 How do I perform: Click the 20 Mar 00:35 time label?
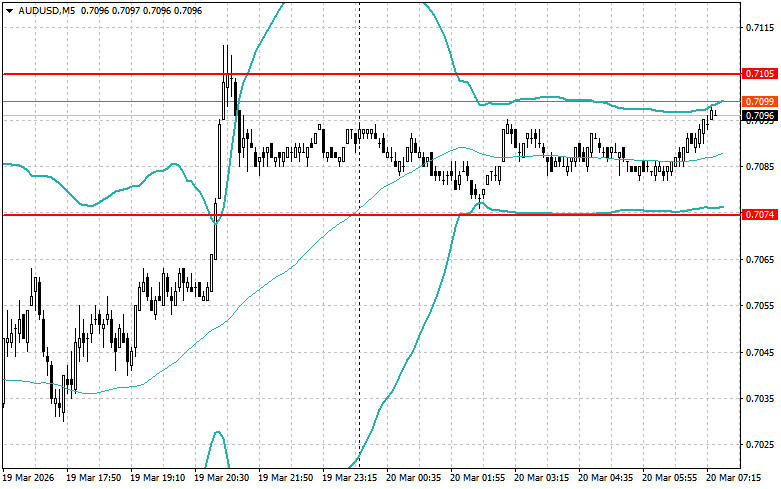414,478
